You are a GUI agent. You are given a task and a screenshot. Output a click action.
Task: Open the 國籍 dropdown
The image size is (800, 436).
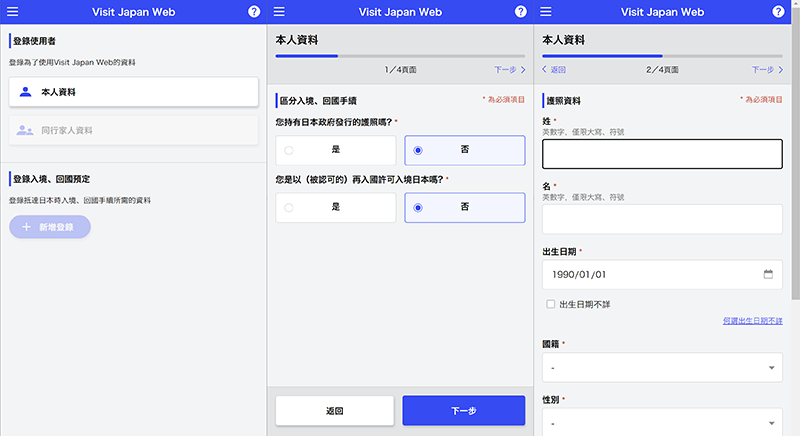tap(662, 367)
